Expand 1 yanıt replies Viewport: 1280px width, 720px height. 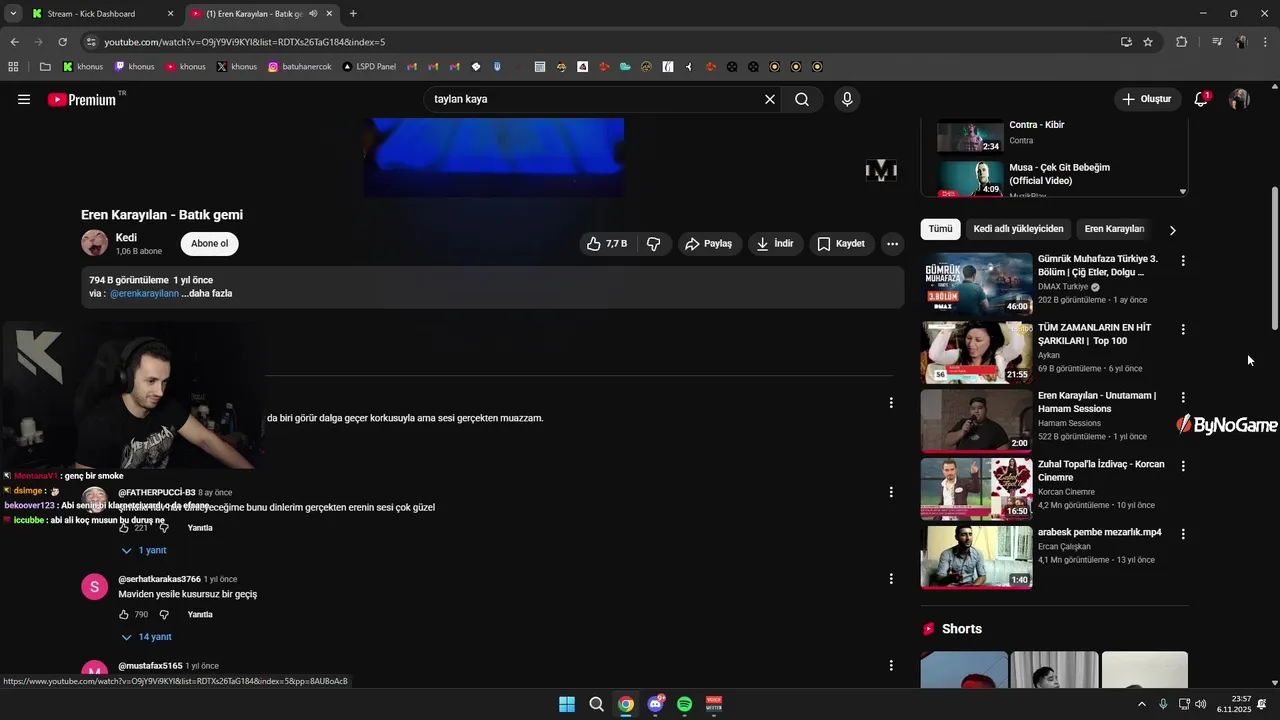click(144, 551)
